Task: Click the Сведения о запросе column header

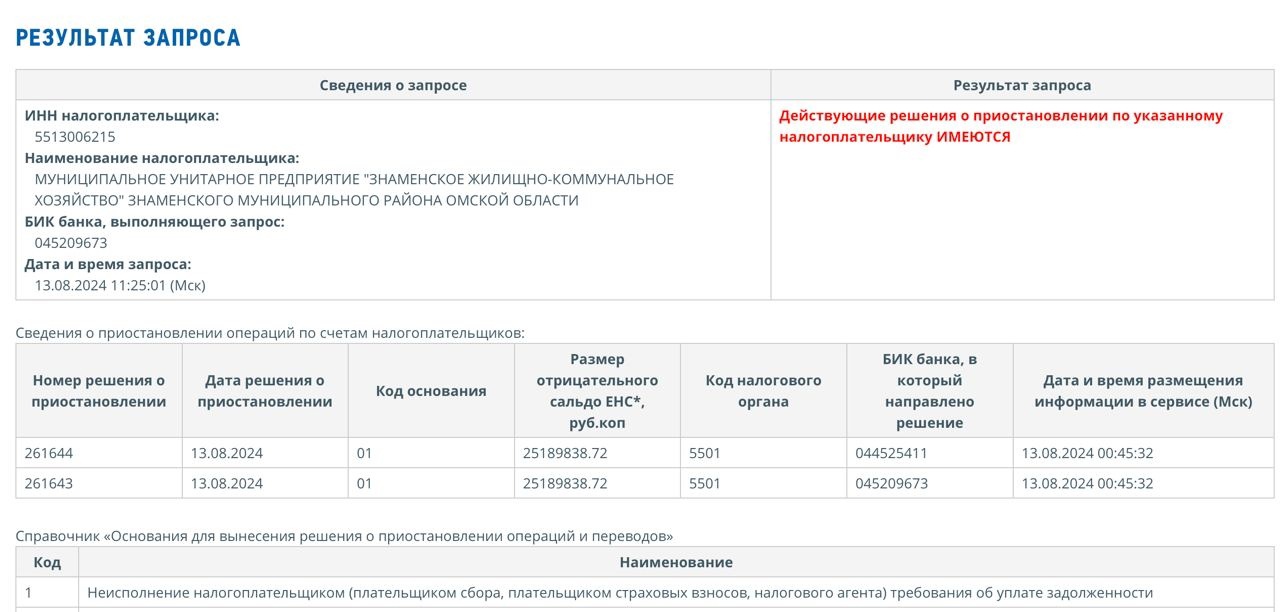Action: coord(393,85)
